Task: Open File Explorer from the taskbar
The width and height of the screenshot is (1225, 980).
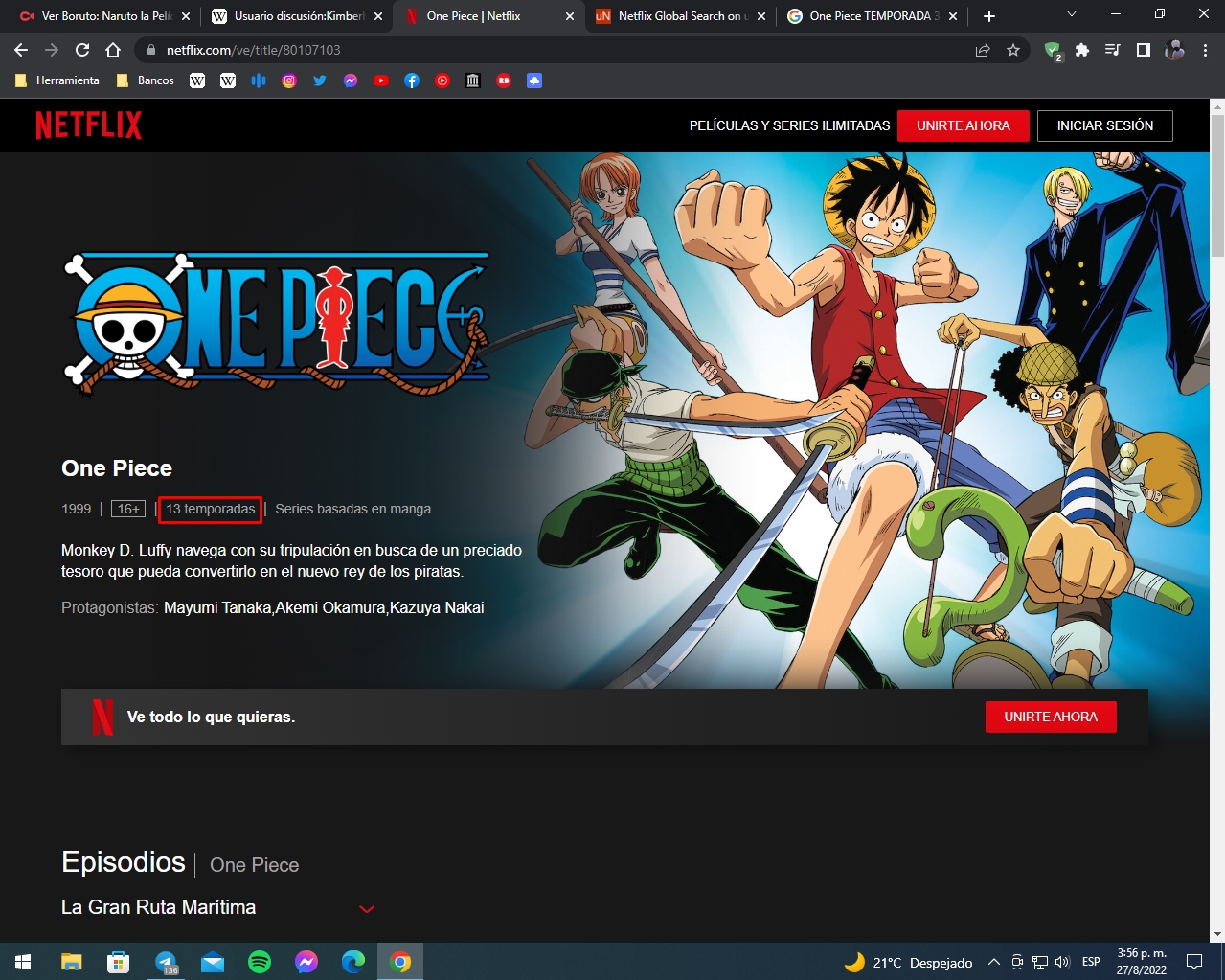Action: [72, 961]
